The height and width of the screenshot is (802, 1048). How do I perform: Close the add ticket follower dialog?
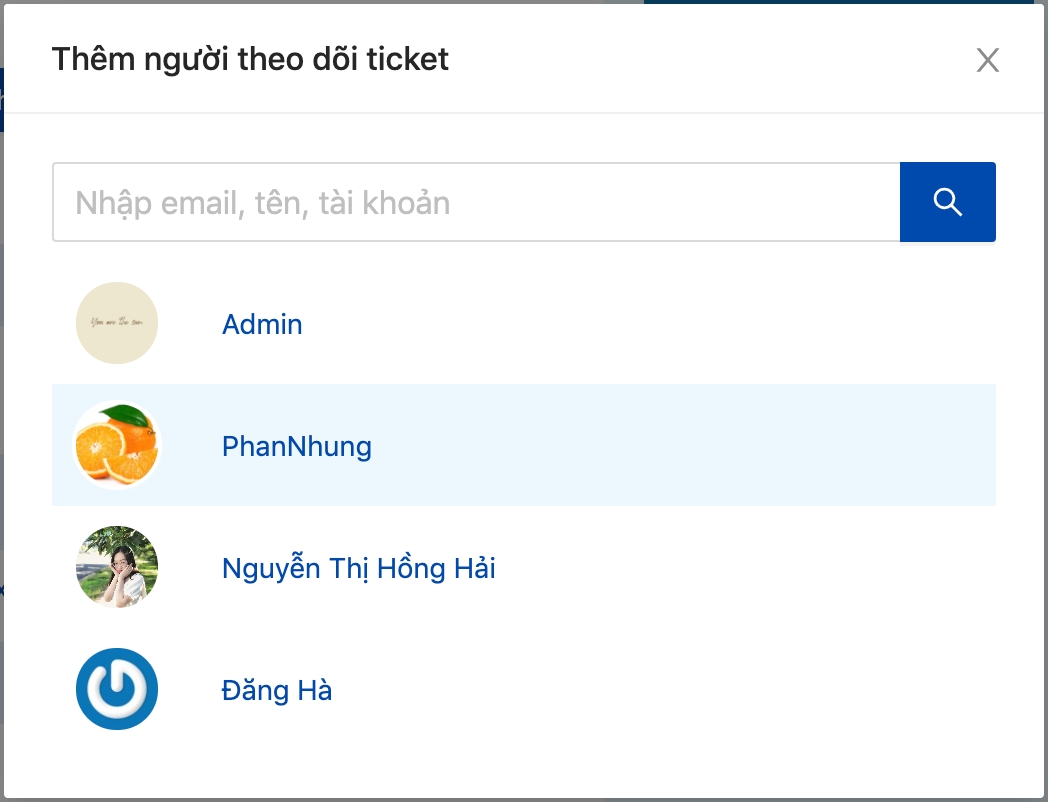tap(987, 61)
